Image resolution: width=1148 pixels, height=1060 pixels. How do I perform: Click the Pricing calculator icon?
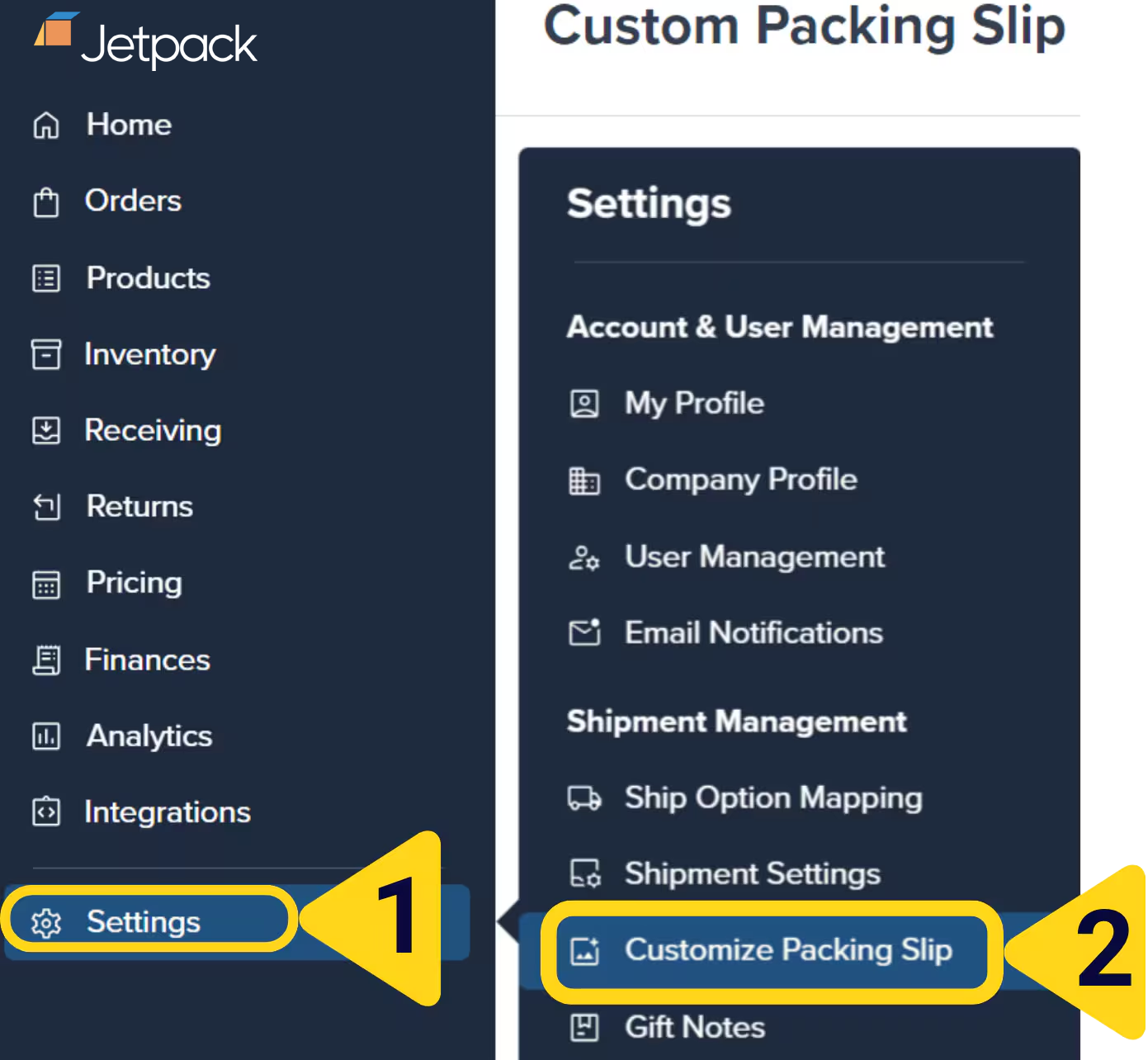tap(45, 584)
